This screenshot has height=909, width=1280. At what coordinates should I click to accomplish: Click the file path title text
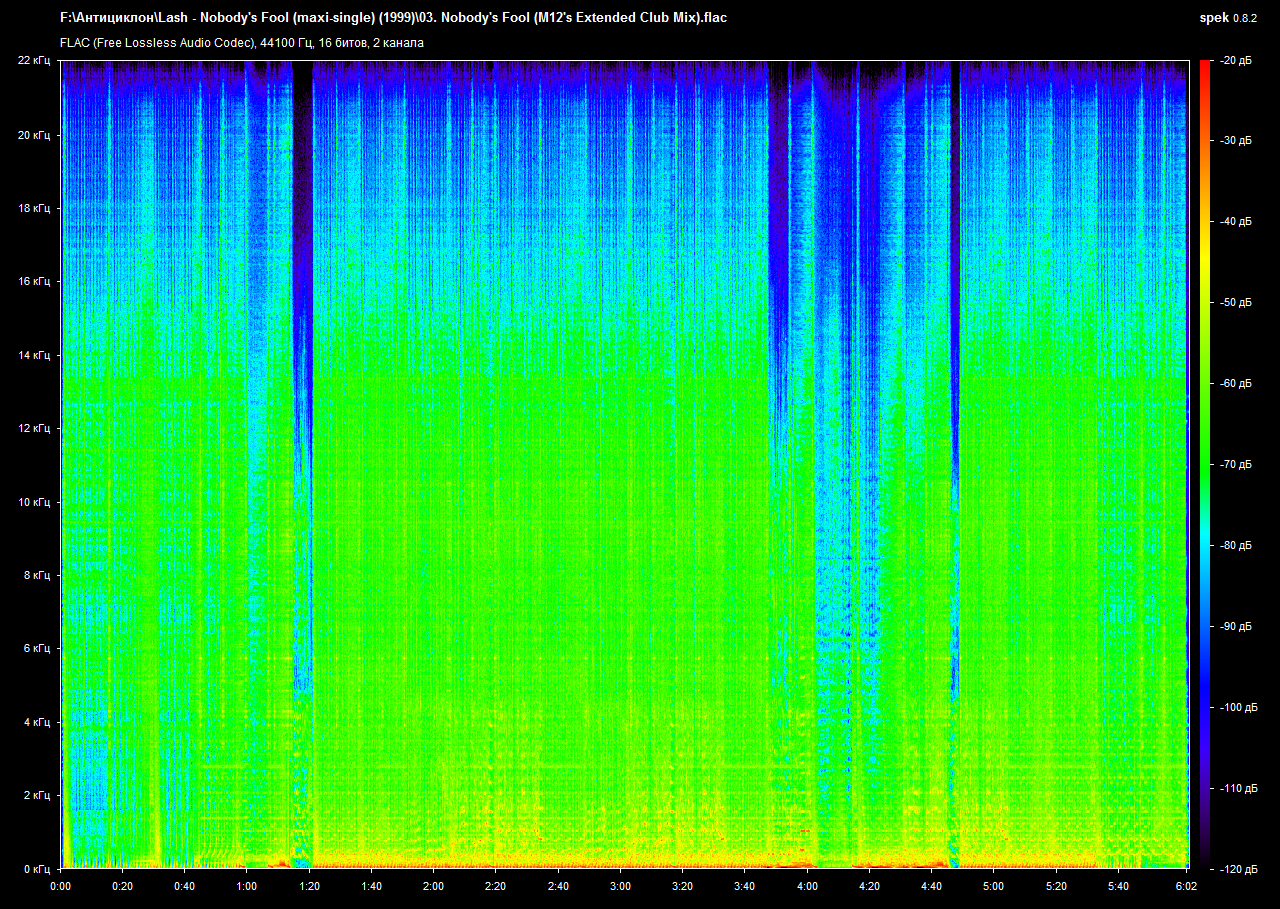393,18
